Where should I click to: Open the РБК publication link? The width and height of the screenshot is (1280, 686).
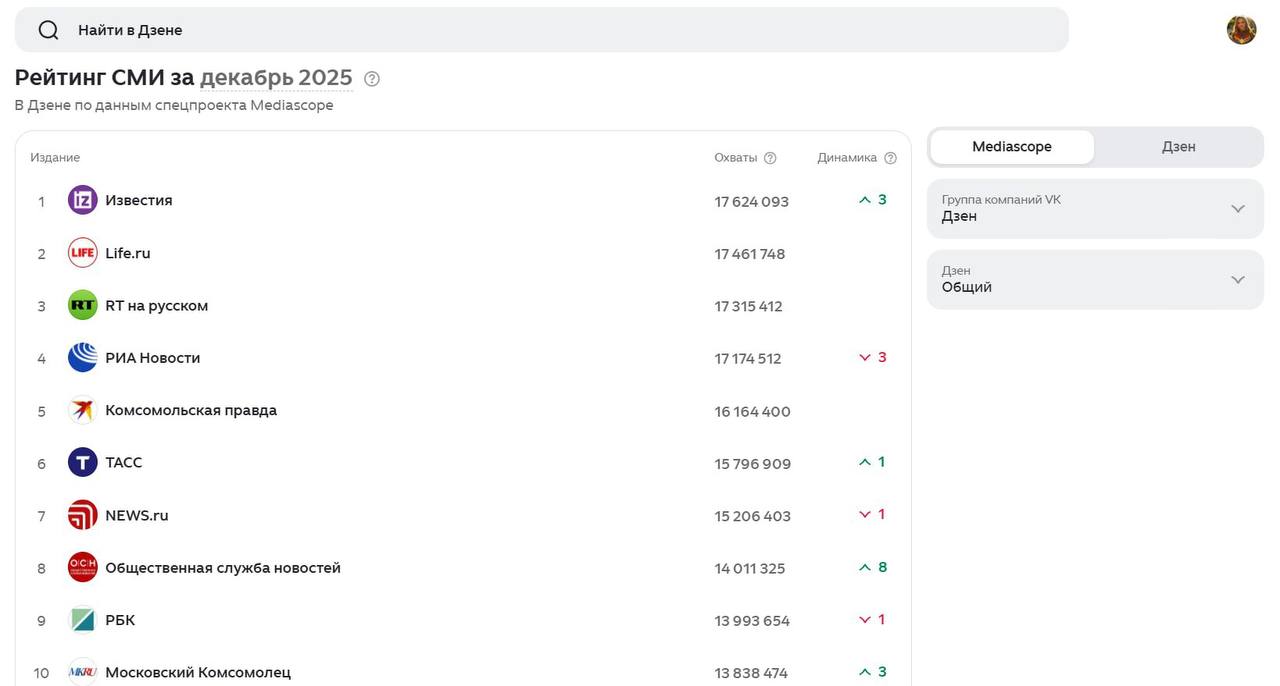tap(120, 620)
